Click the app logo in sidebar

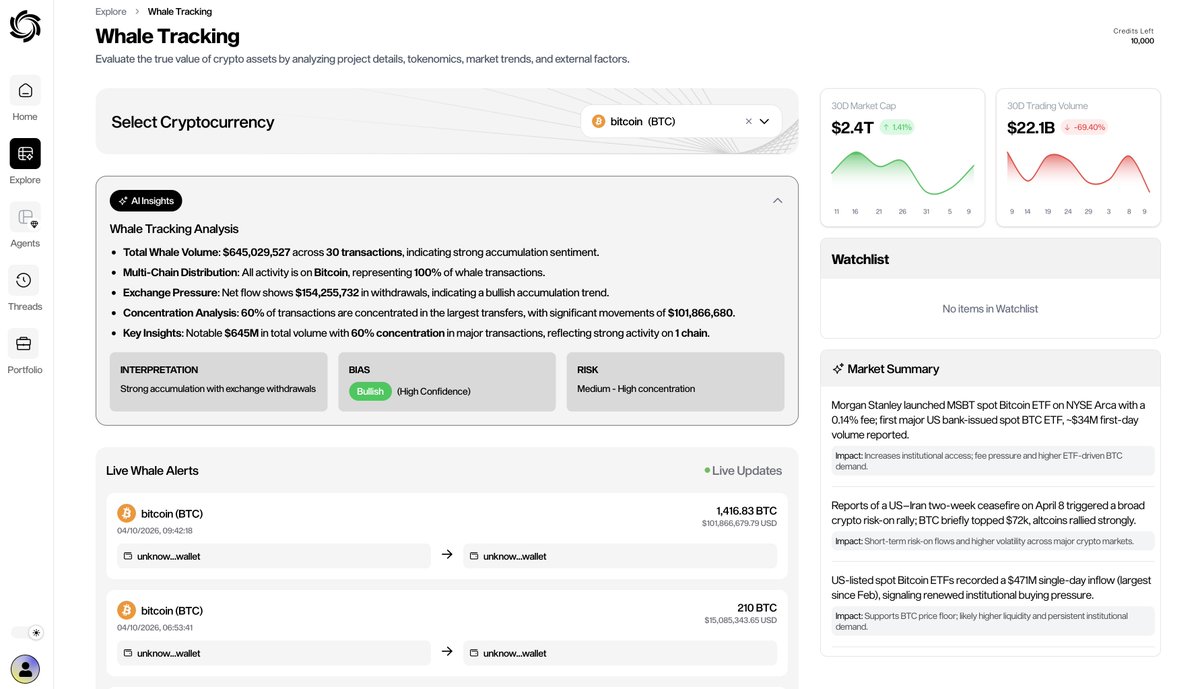coord(25,26)
